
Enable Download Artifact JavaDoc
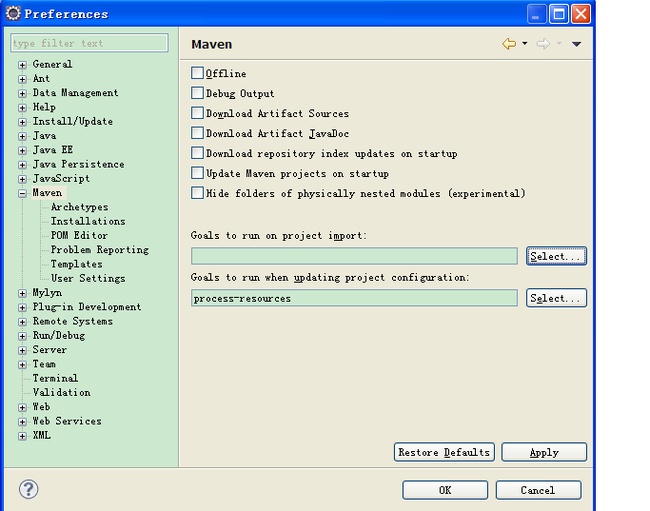coord(197,133)
